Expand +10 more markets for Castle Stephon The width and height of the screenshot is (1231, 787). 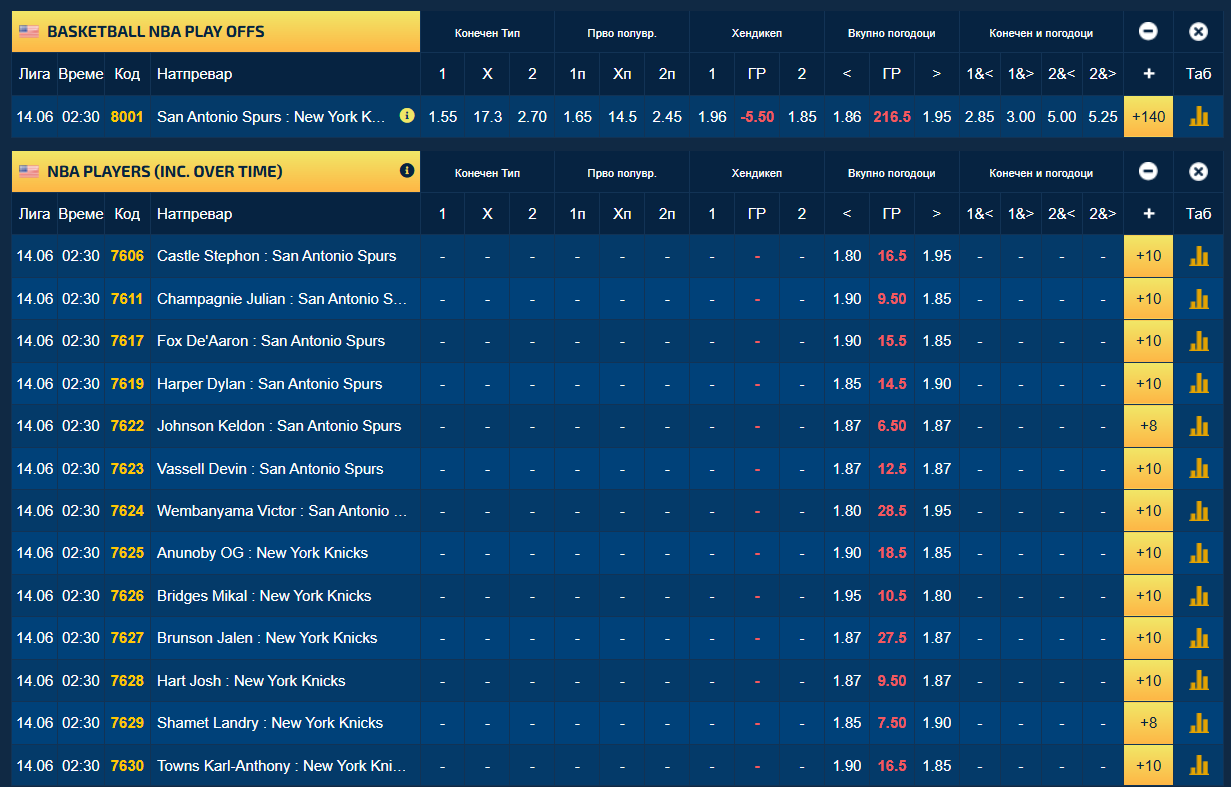click(1148, 256)
